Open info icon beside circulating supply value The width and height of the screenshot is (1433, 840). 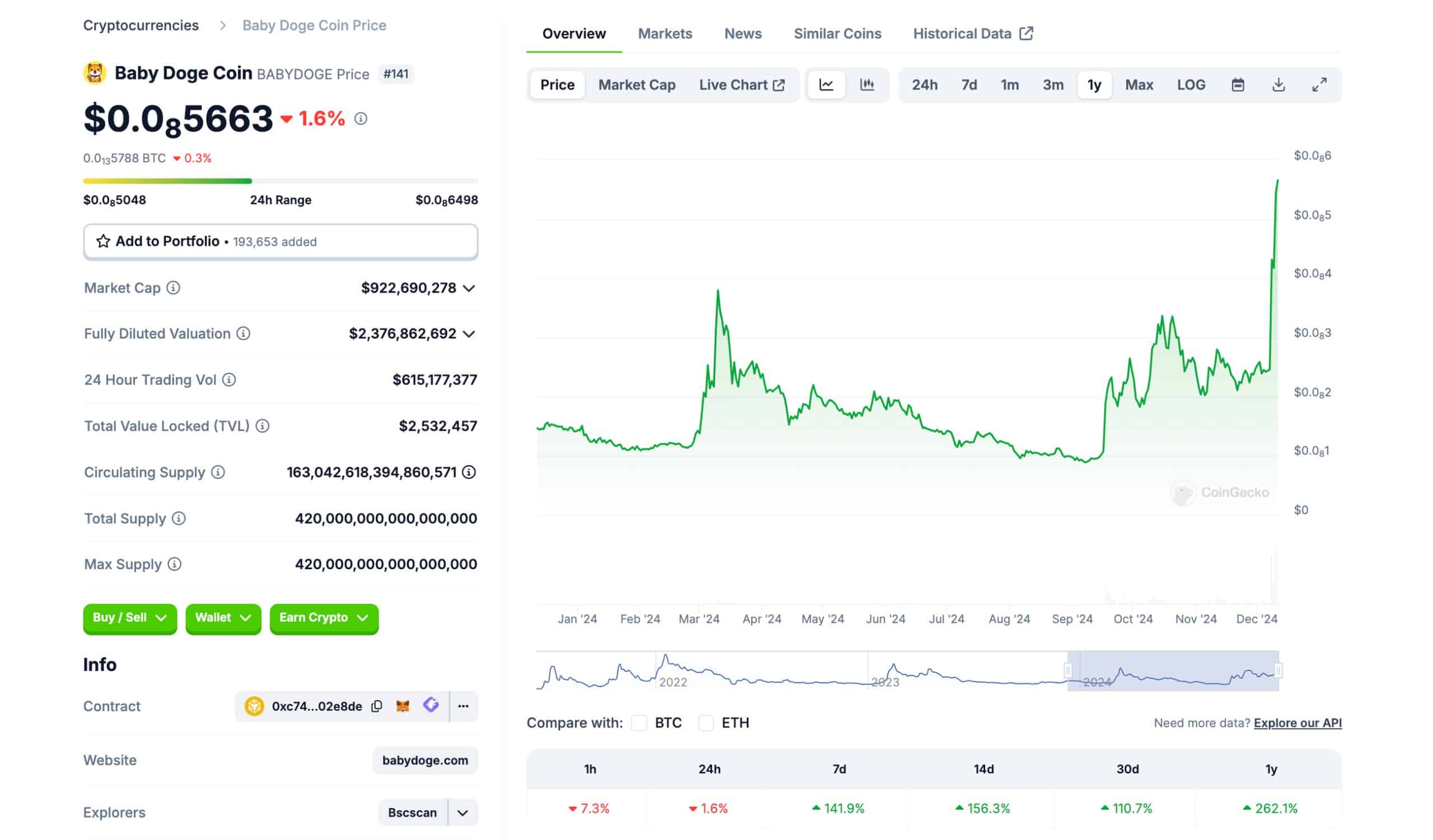coord(469,472)
